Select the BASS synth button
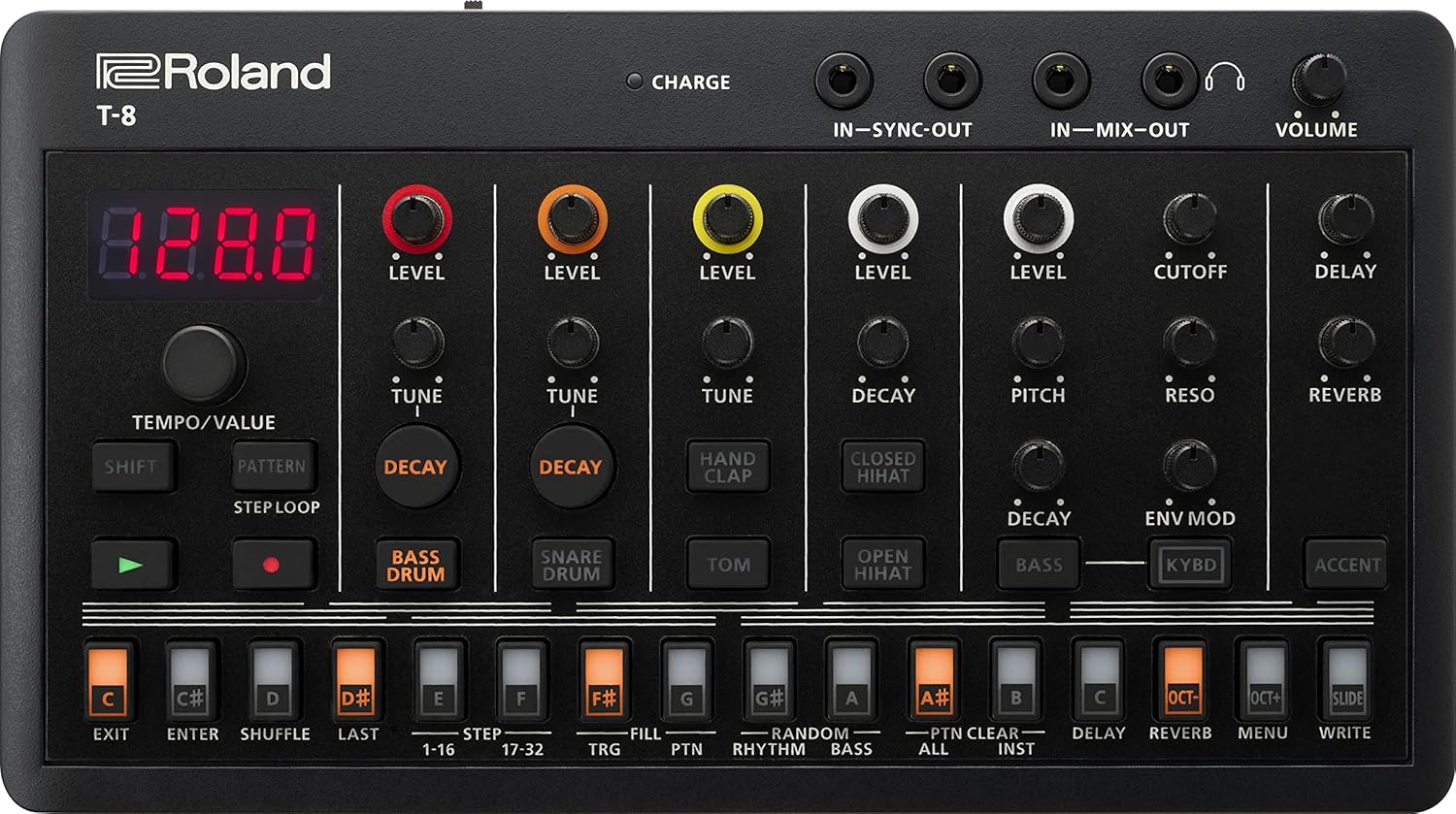1456x814 pixels. pyautogui.click(x=1037, y=566)
